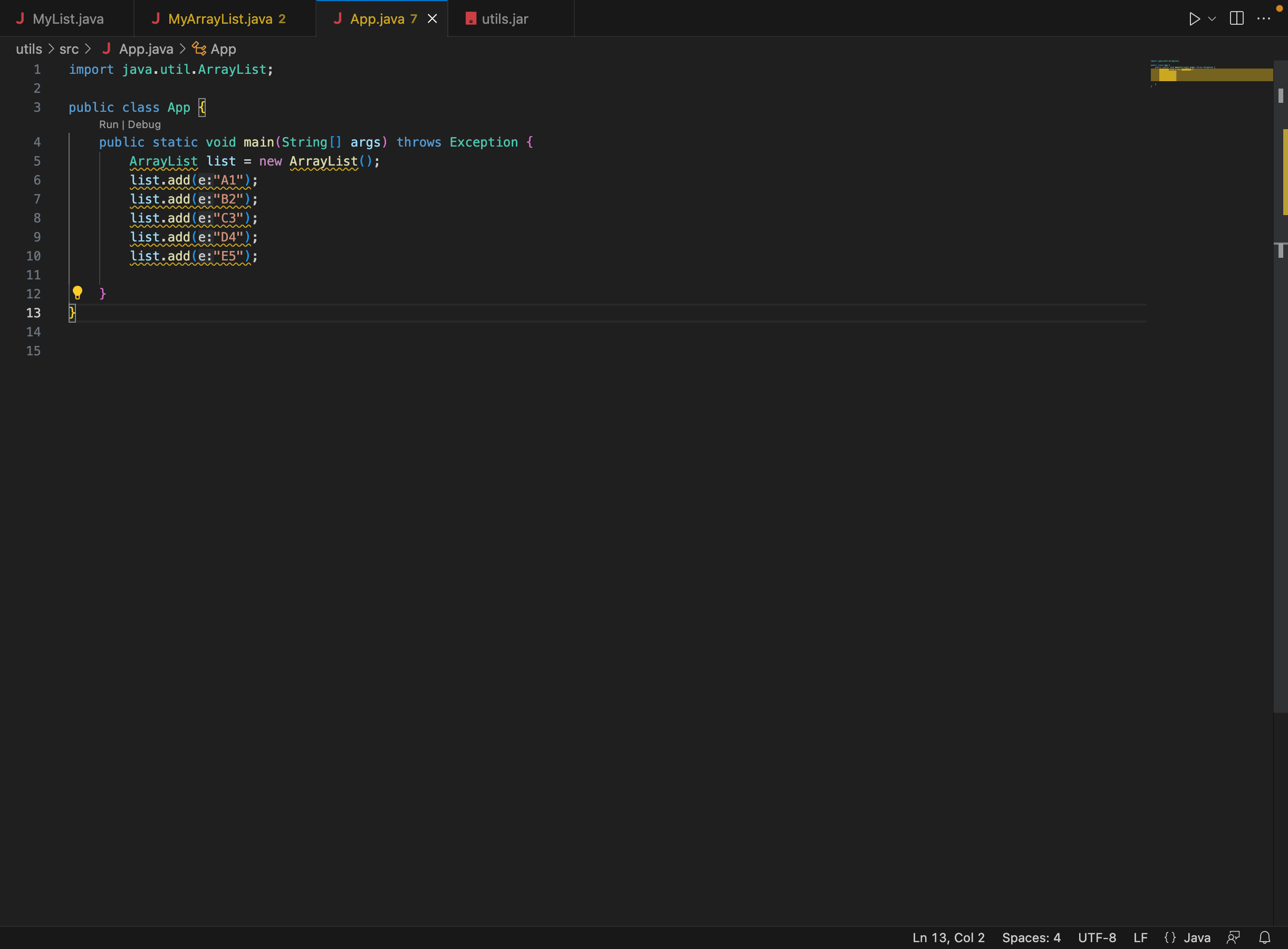Open the Spaces: 4 indentation selector
The width and height of the screenshot is (1288, 949).
[1031, 937]
